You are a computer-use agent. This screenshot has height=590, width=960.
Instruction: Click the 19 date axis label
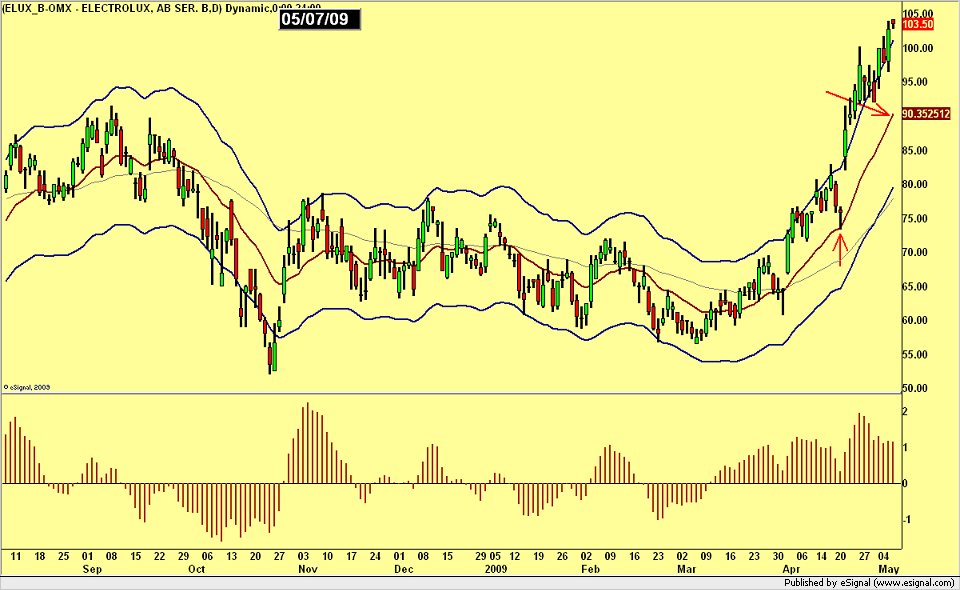pos(538,556)
